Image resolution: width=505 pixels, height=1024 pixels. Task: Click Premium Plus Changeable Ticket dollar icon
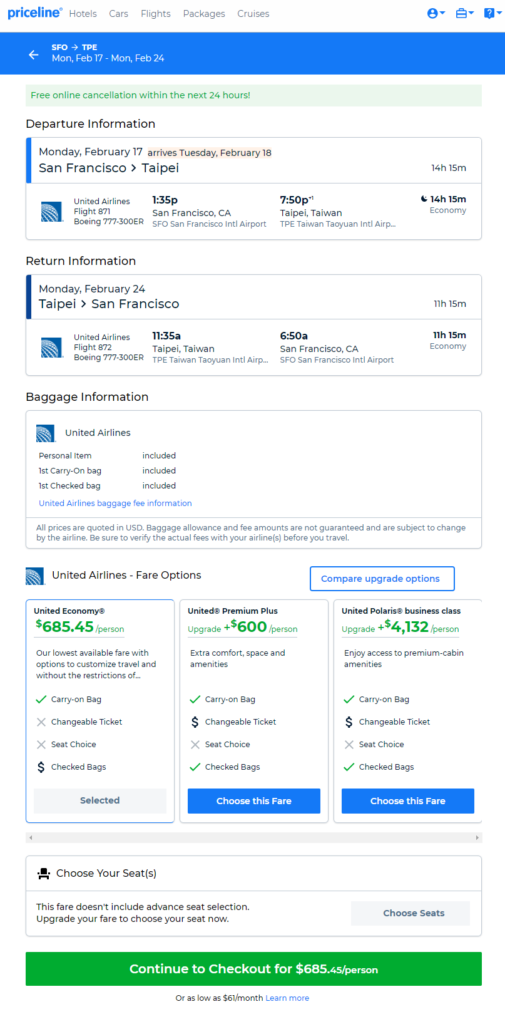[x=195, y=722]
